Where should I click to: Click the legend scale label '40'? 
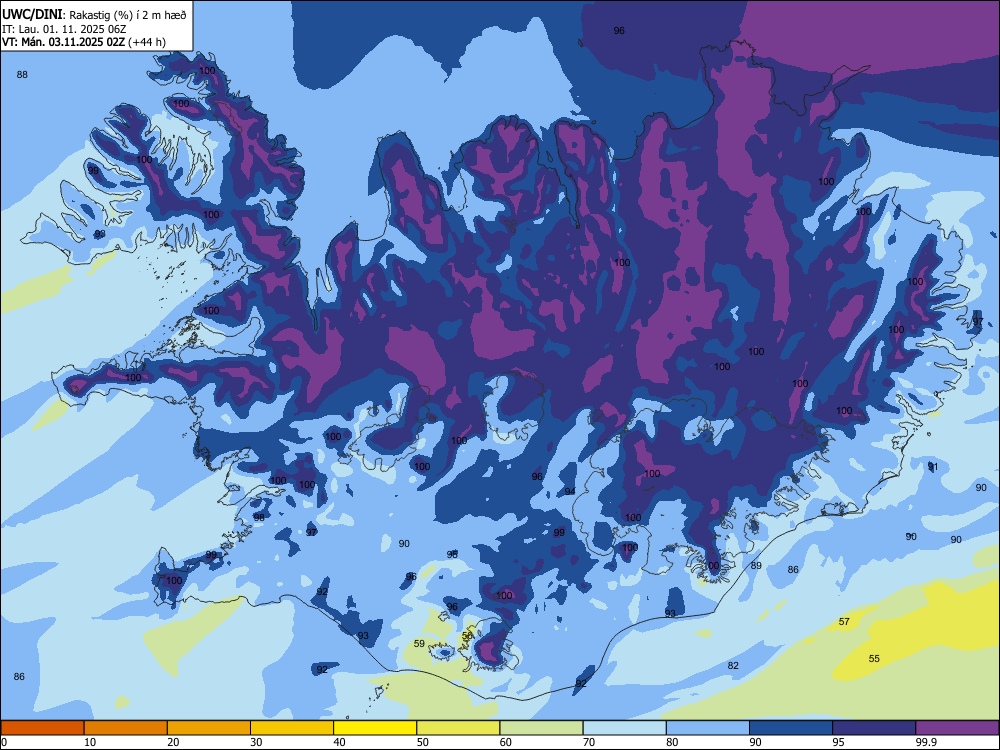coord(339,742)
